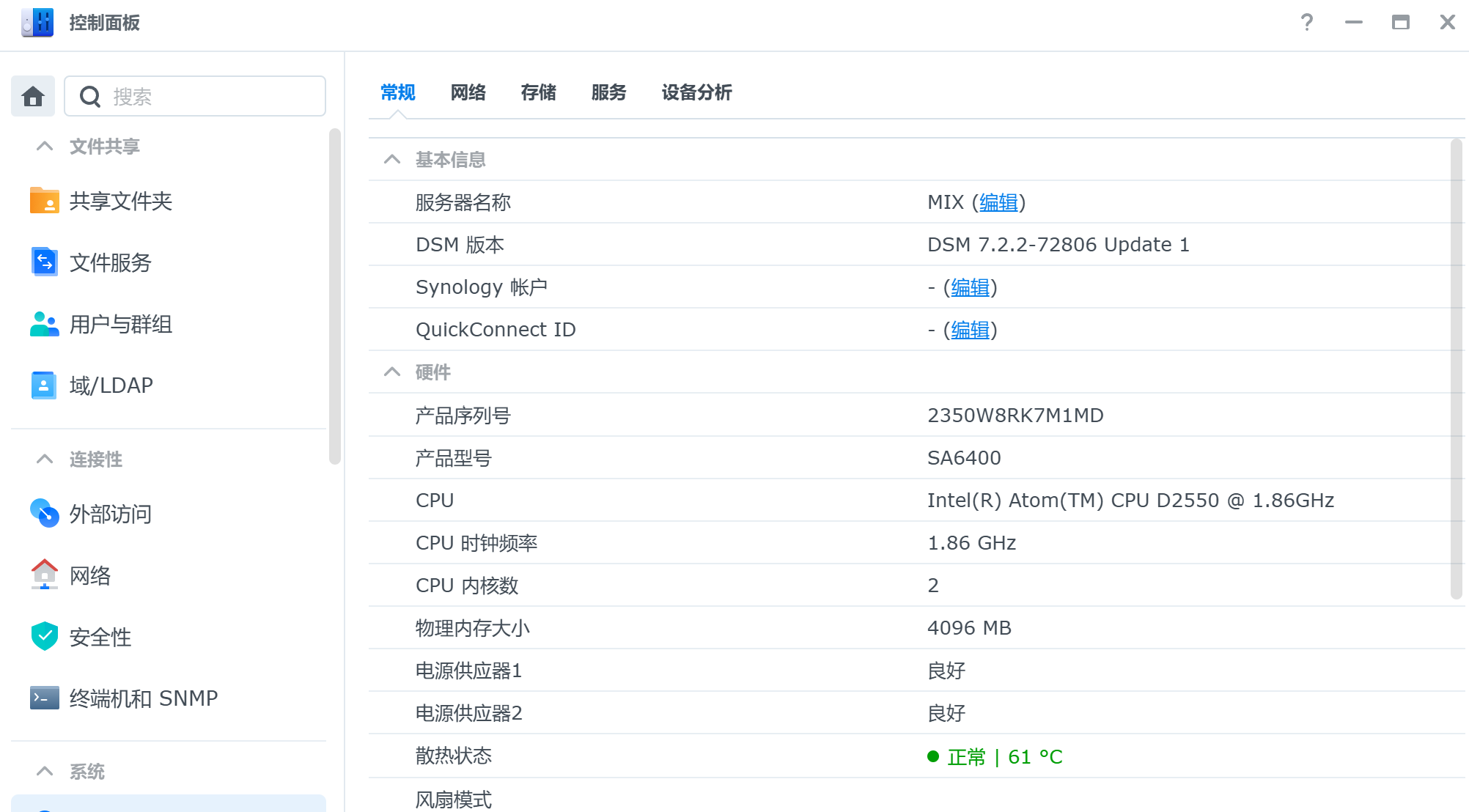Open File Services icon (文件服务)
1469x812 pixels.
pyautogui.click(x=45, y=262)
